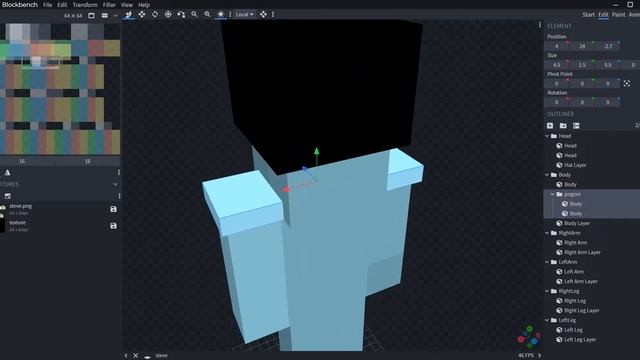640x360 pixels.
Task: Click the UV editor texture preview
Action: pos(60,89)
